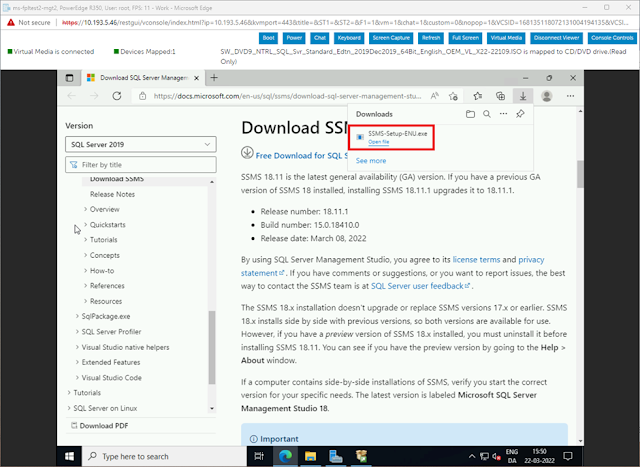This screenshot has height=467, width=640.
Task: Click Disconnect Viewer button
Action: (x=556, y=38)
